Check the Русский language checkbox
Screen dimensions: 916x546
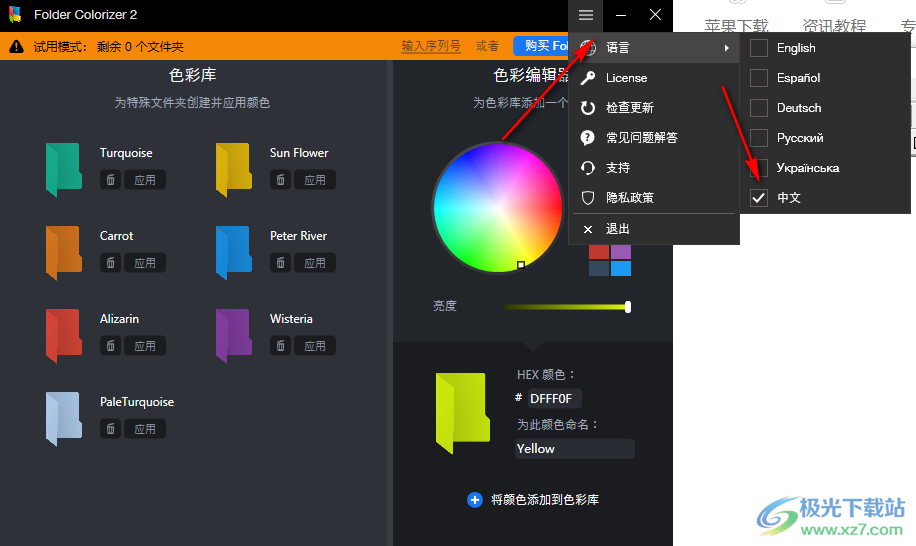click(759, 138)
